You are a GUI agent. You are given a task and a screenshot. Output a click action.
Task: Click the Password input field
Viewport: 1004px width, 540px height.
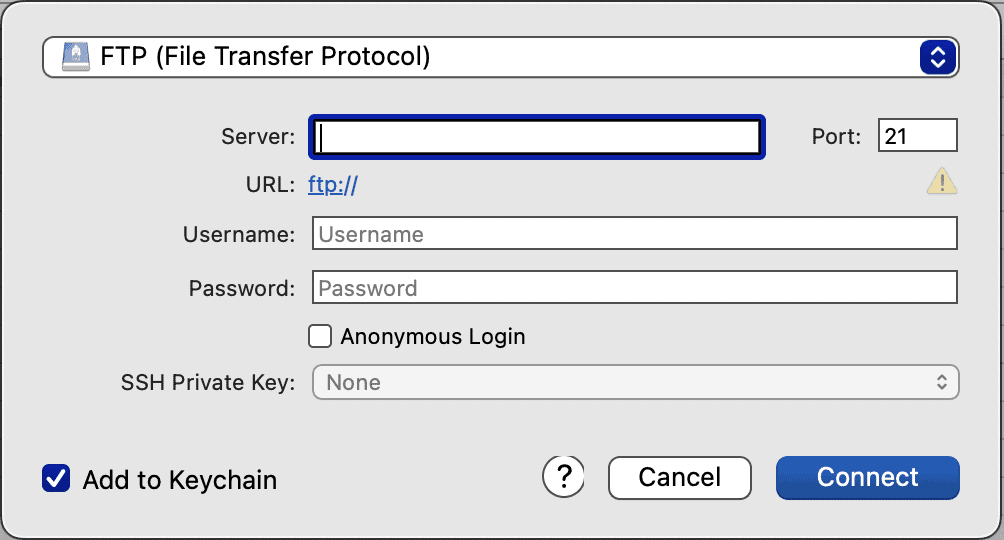pos(634,288)
